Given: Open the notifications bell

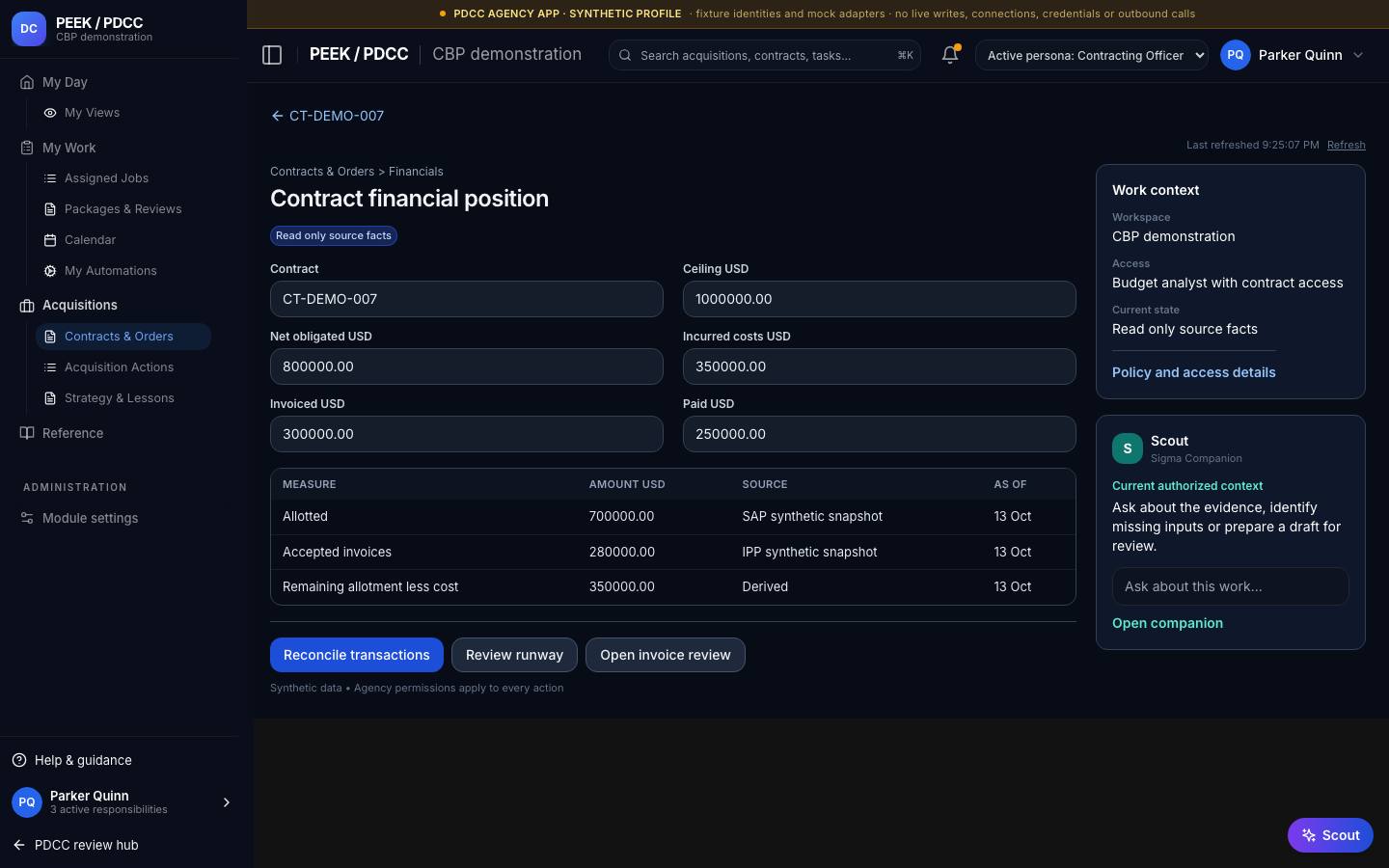Looking at the screenshot, I should tap(950, 55).
